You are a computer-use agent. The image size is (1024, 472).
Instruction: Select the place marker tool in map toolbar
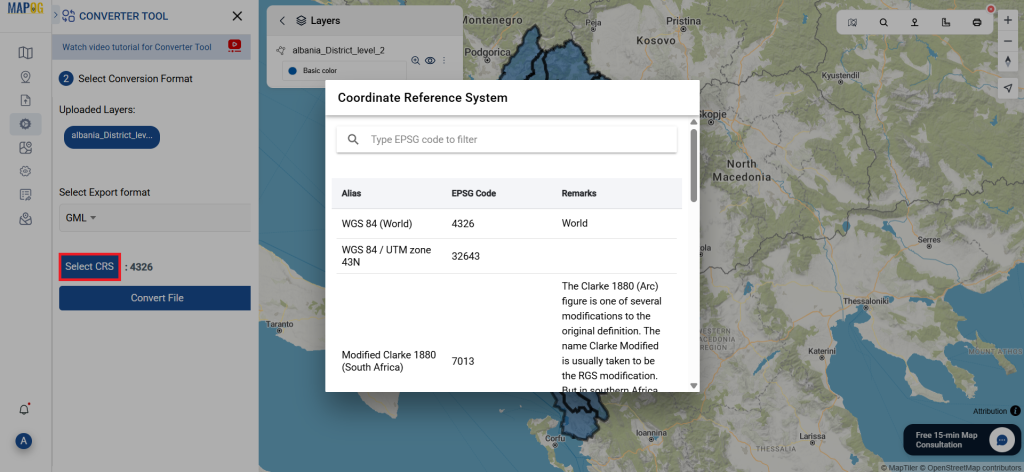tap(914, 22)
